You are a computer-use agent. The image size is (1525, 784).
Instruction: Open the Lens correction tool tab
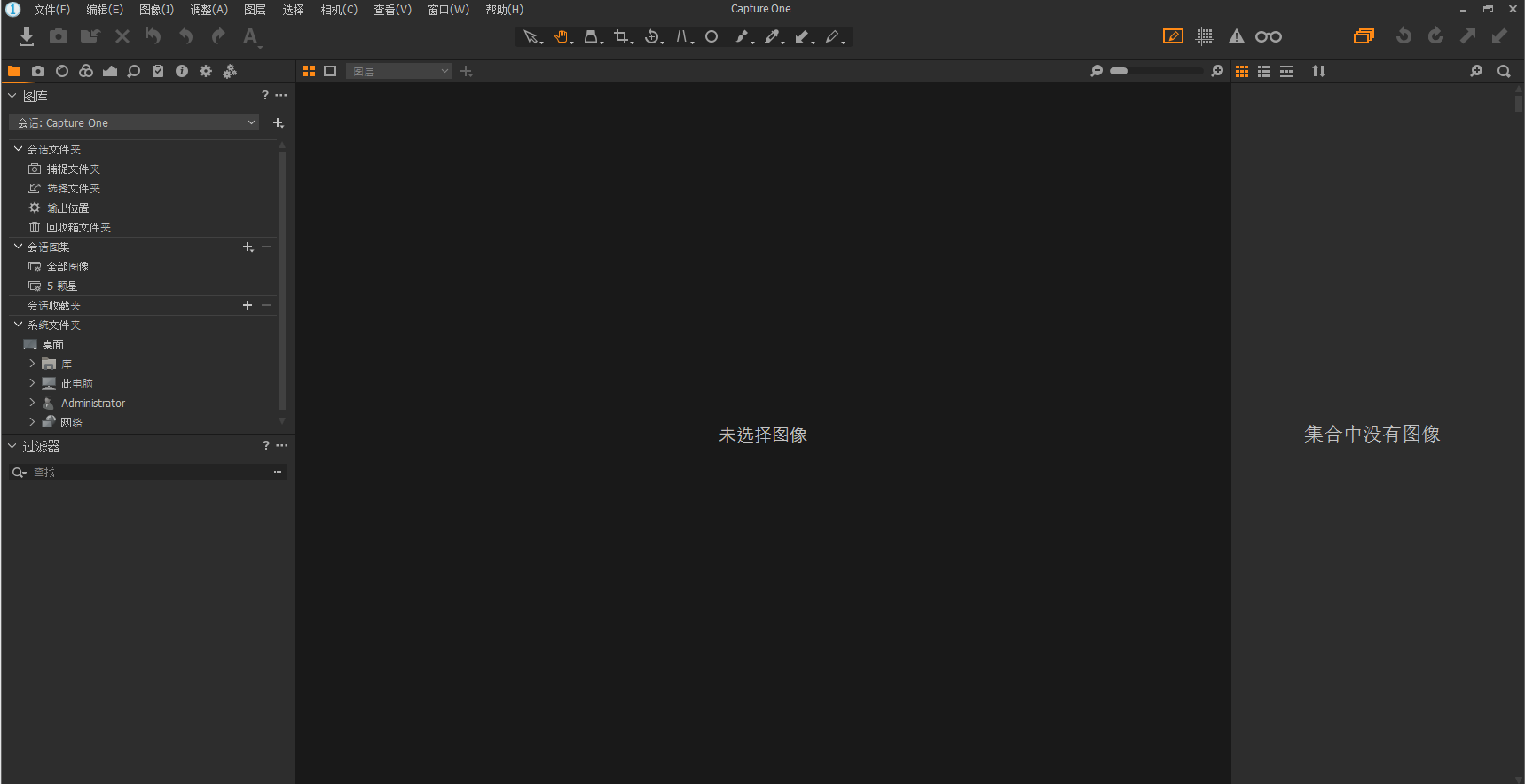(x=62, y=71)
